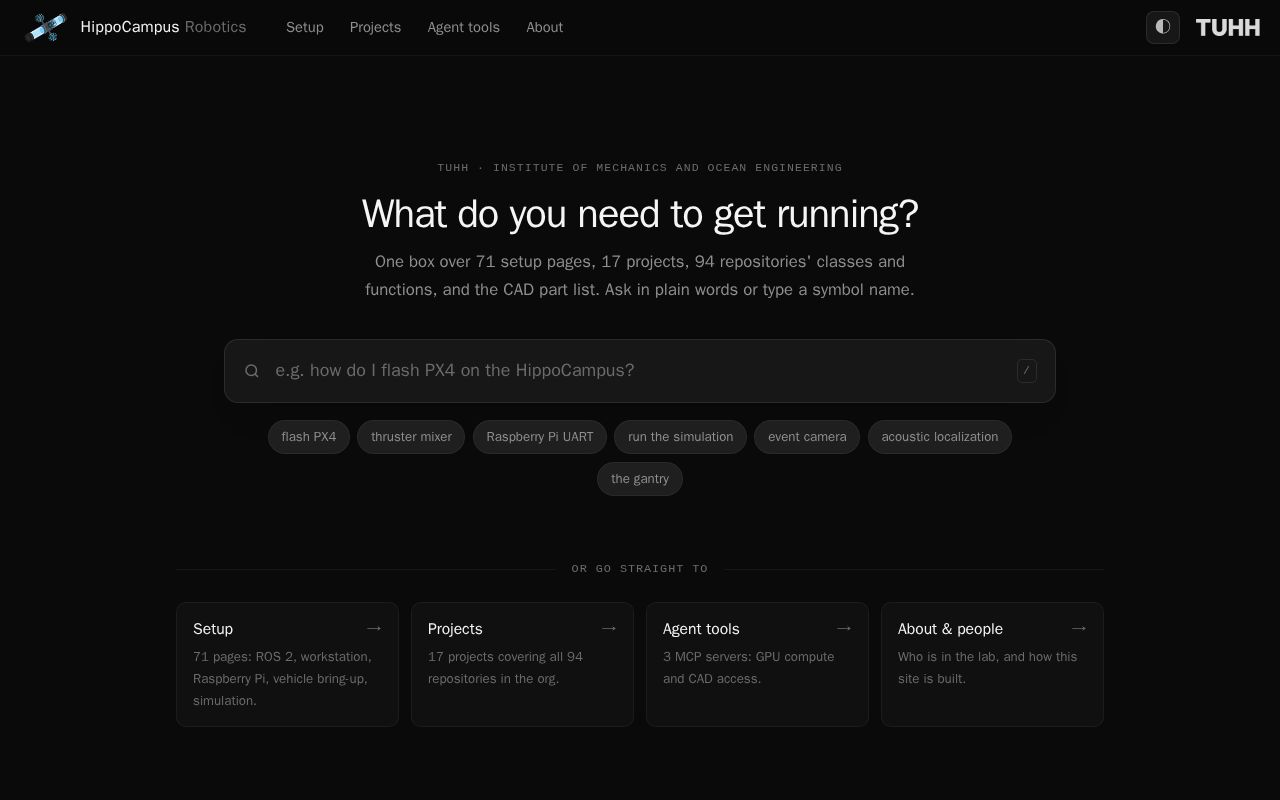Click "One box over 71 setup pages" subtitle
This screenshot has width=1280, height=800.
pyautogui.click(x=485, y=262)
